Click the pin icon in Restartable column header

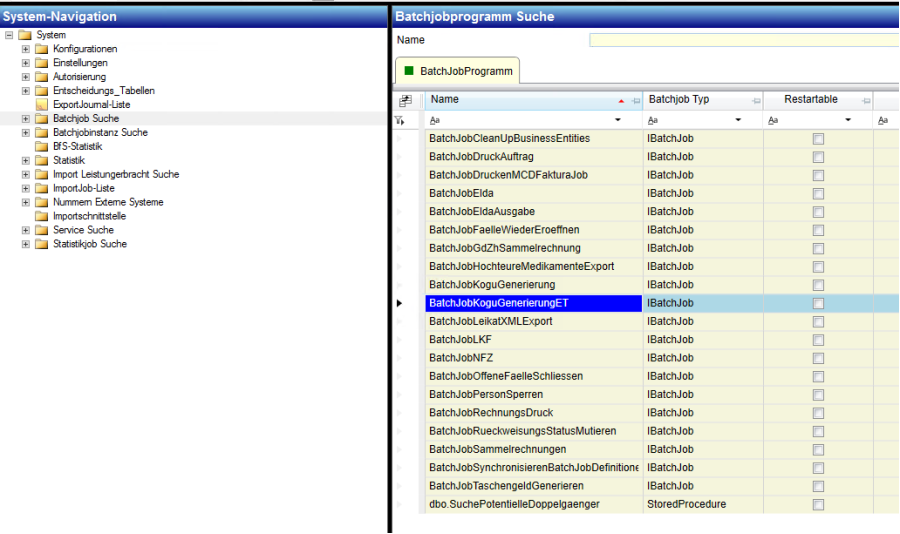[x=865, y=100]
